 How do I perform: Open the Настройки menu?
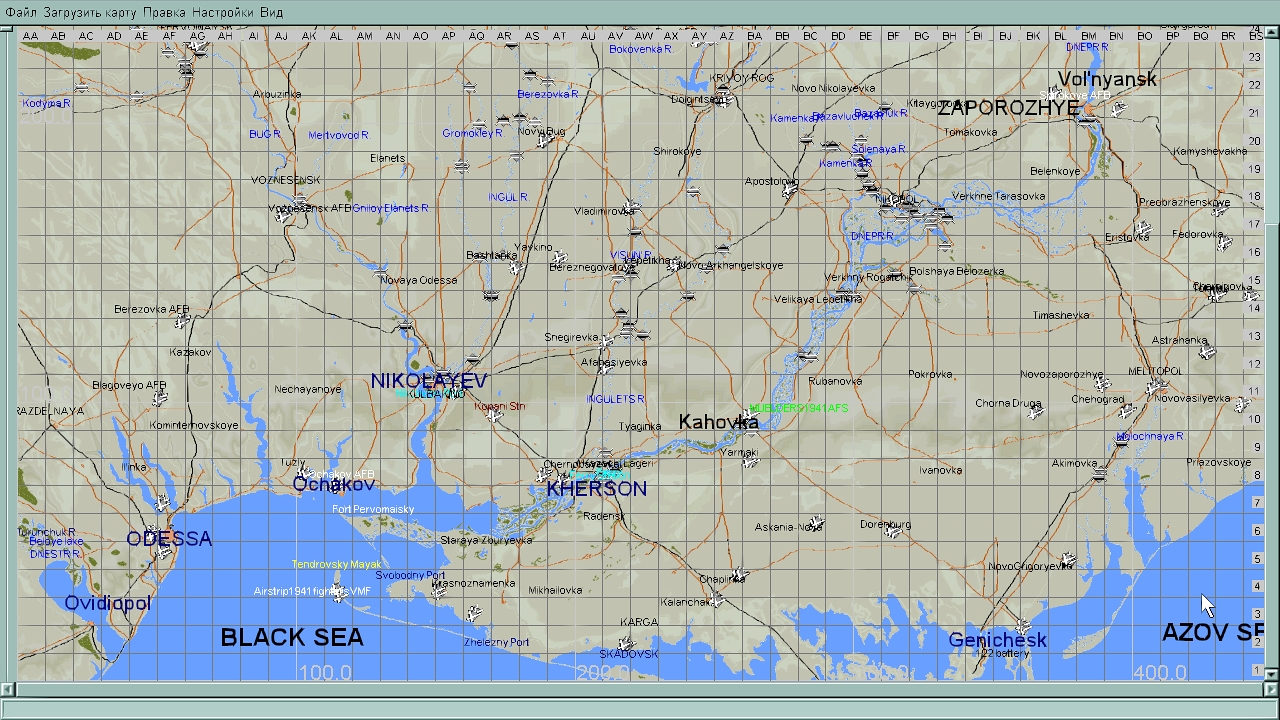[223, 12]
